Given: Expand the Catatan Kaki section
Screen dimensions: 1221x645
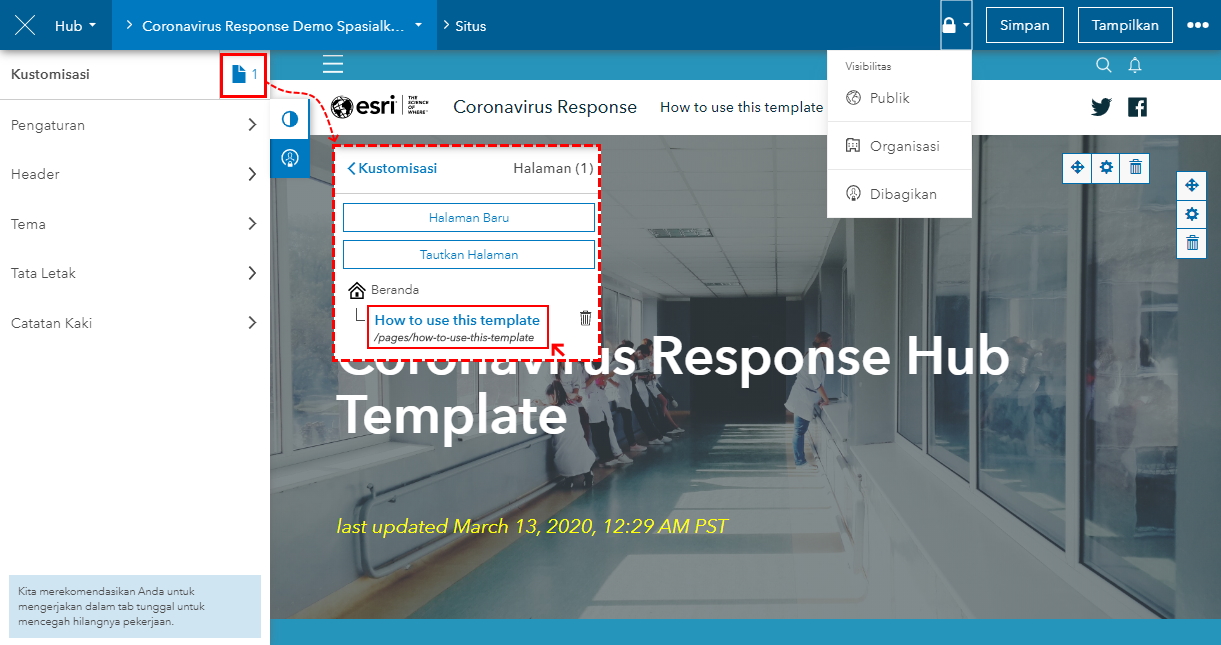Looking at the screenshot, I should point(134,323).
